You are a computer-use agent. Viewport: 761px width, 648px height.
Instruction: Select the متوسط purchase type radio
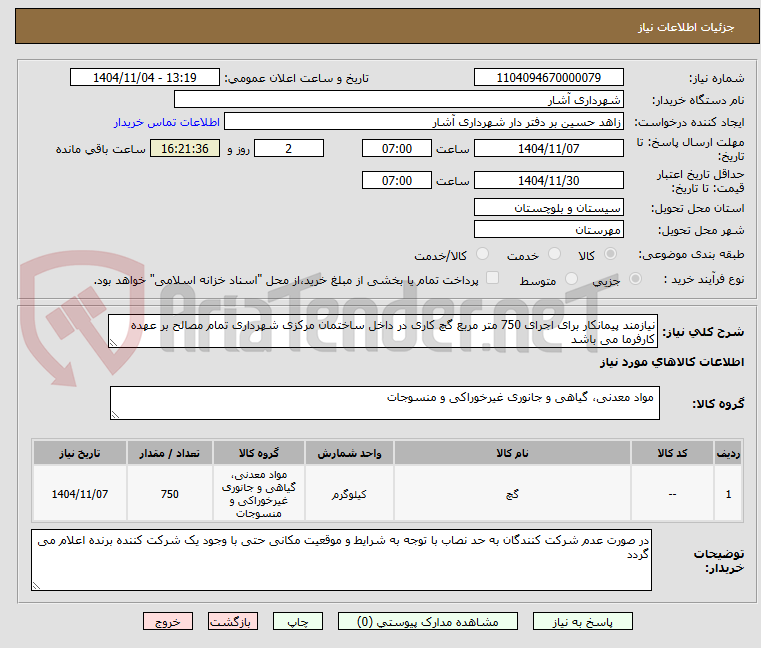[x=571, y=279]
